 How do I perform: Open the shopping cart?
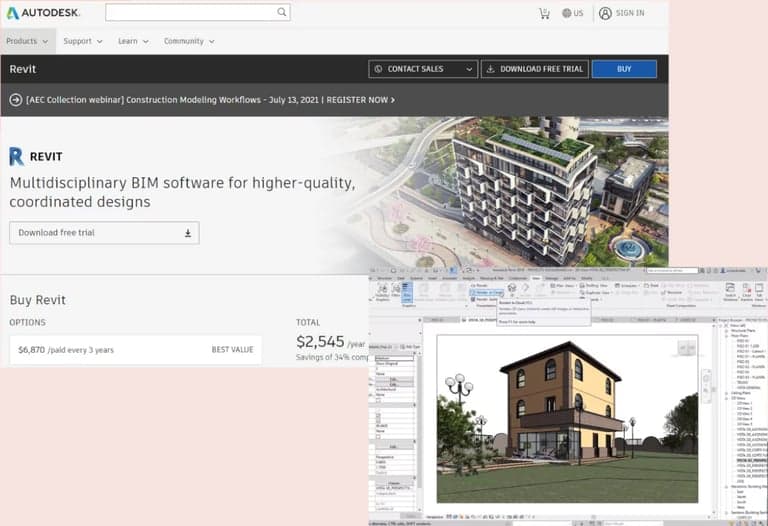pyautogui.click(x=544, y=13)
